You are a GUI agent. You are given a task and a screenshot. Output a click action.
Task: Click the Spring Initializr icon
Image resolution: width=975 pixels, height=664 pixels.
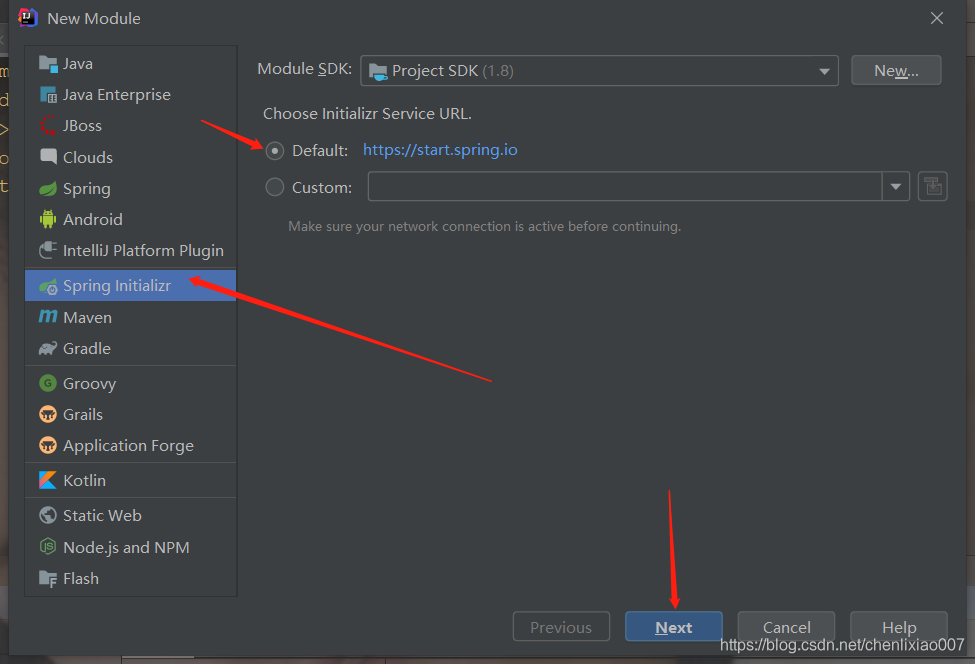48,286
